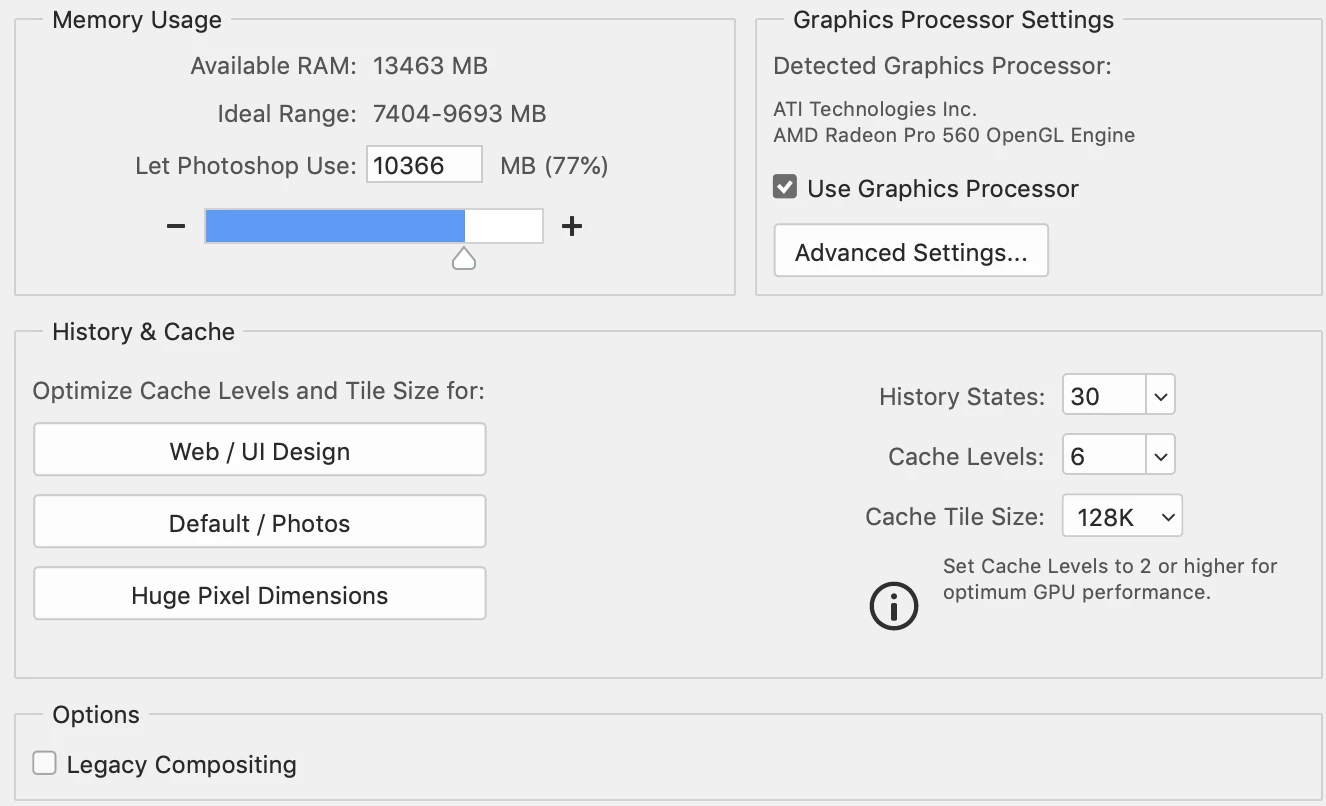Click the blue filled part of memory slider
1326x806 pixels.
[x=334, y=226]
